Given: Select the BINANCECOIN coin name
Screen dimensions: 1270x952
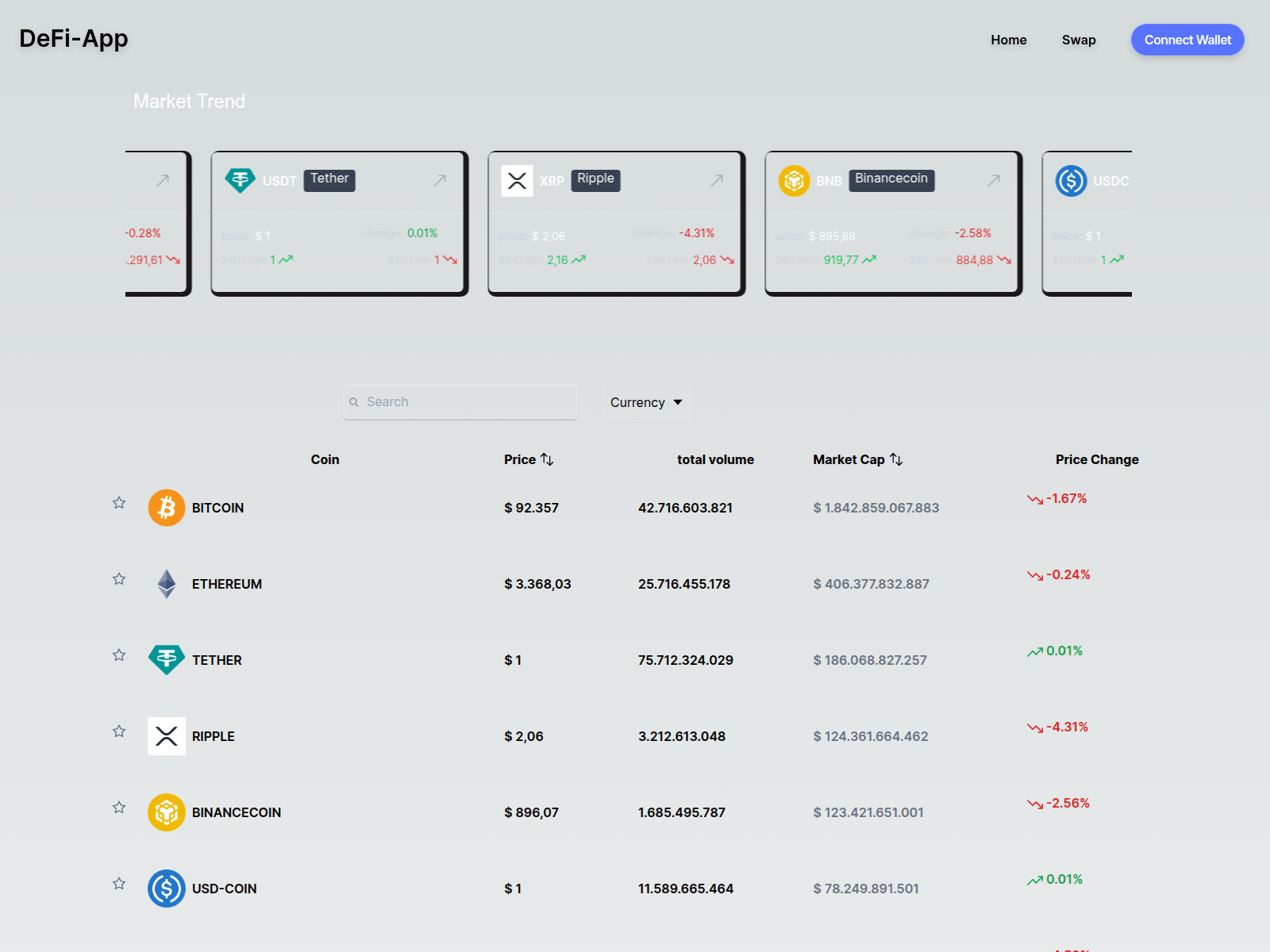Looking at the screenshot, I should pyautogui.click(x=237, y=812).
